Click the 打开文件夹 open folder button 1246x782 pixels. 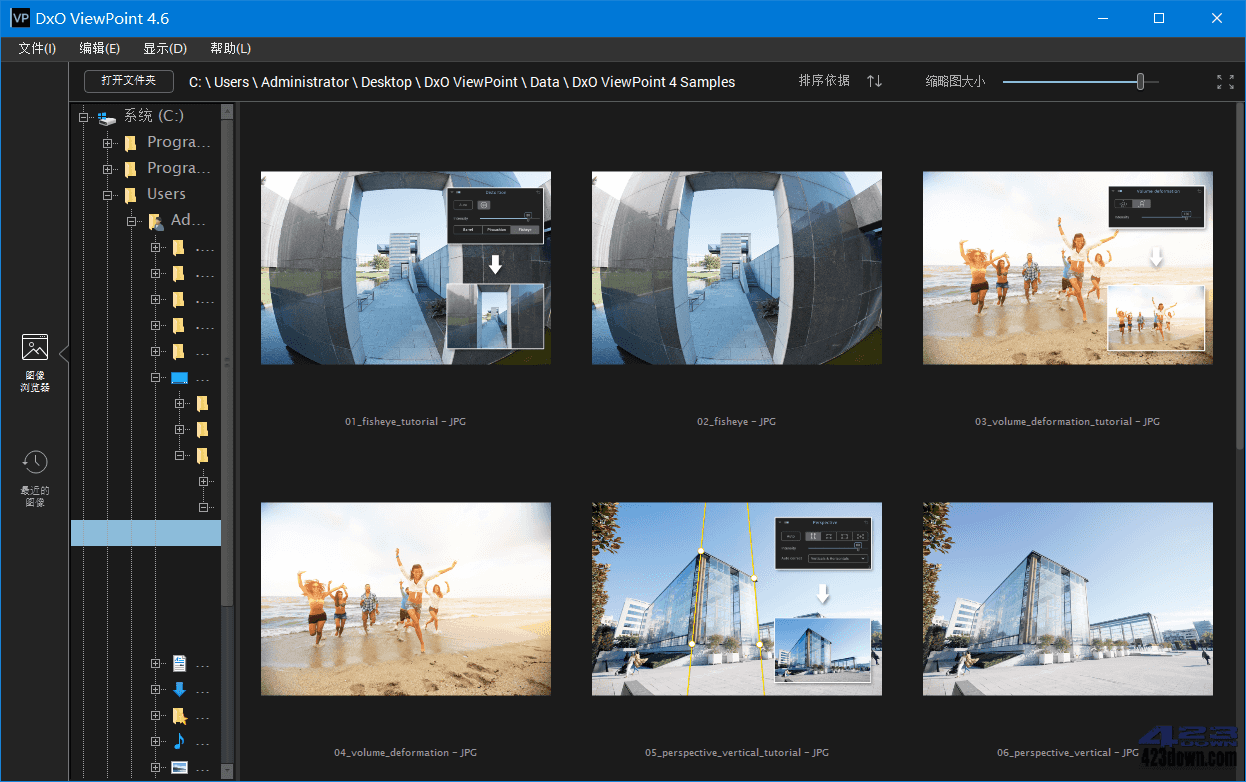(x=129, y=81)
